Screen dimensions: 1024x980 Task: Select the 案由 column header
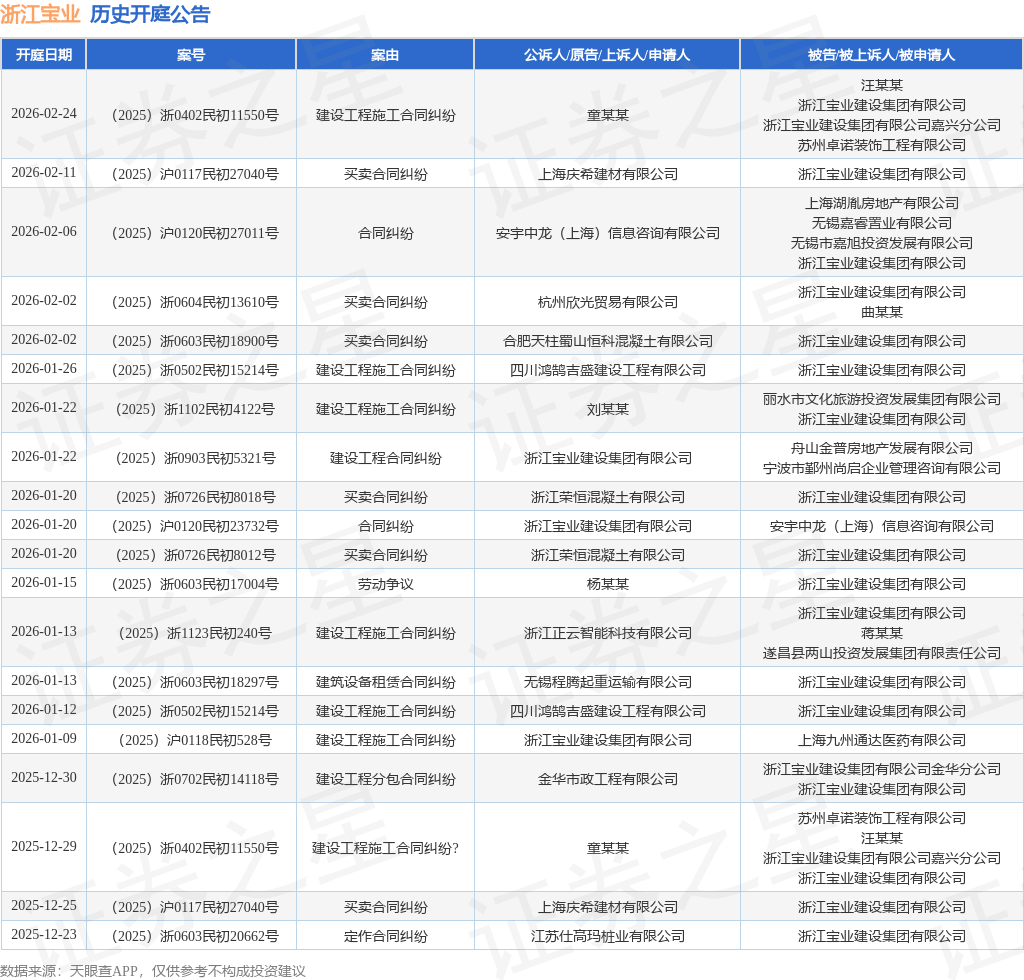(x=385, y=55)
